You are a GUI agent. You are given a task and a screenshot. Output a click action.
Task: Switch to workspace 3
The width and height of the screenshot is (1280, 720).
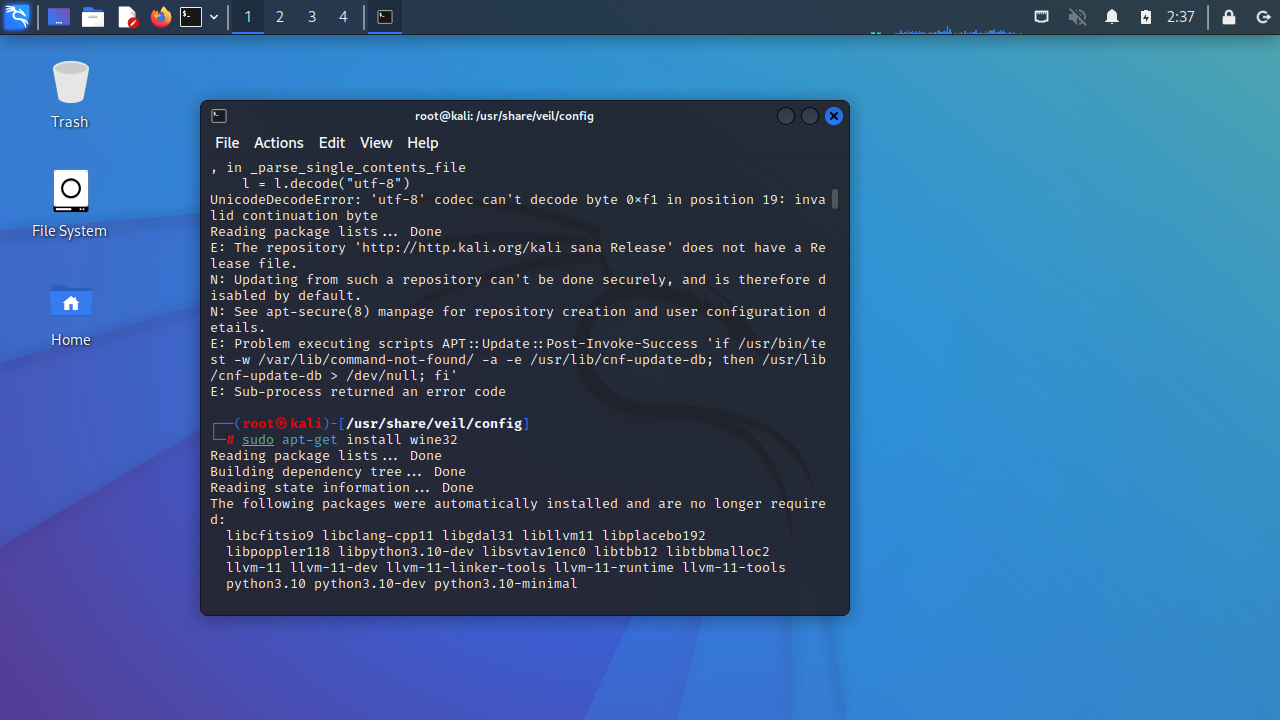coord(312,17)
